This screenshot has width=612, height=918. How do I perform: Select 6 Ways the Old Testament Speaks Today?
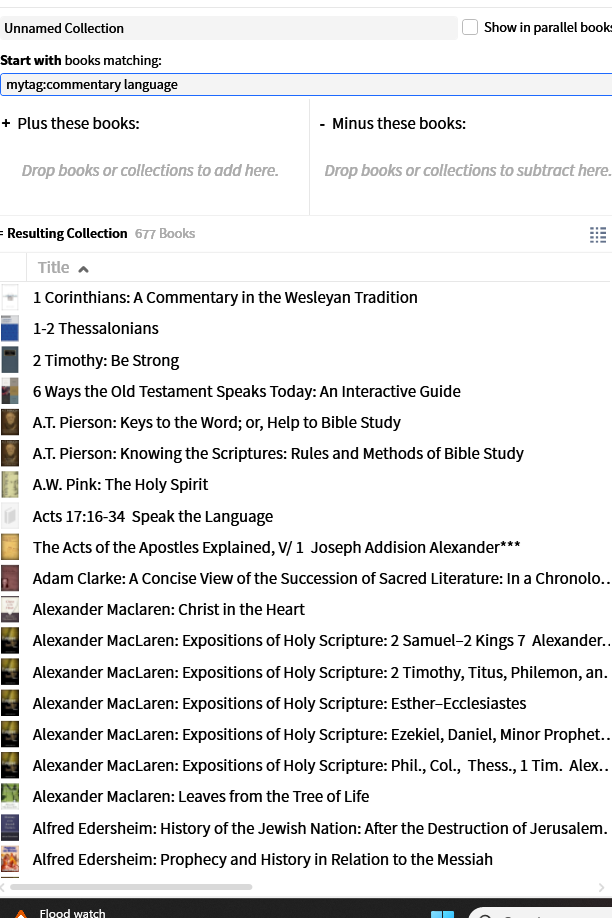point(247,391)
